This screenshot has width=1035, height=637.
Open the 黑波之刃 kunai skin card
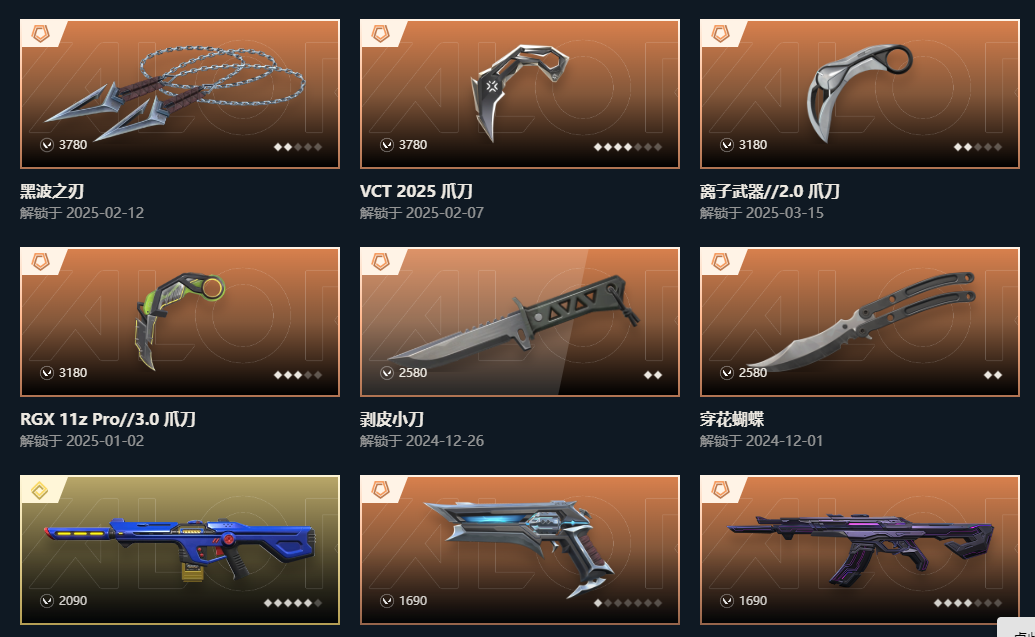point(180,94)
